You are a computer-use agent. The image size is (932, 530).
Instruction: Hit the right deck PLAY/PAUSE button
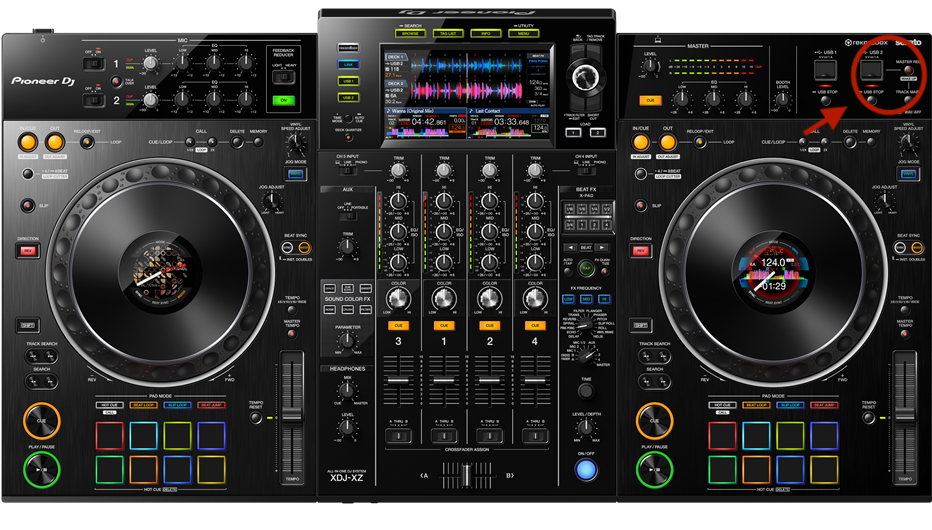(x=654, y=469)
